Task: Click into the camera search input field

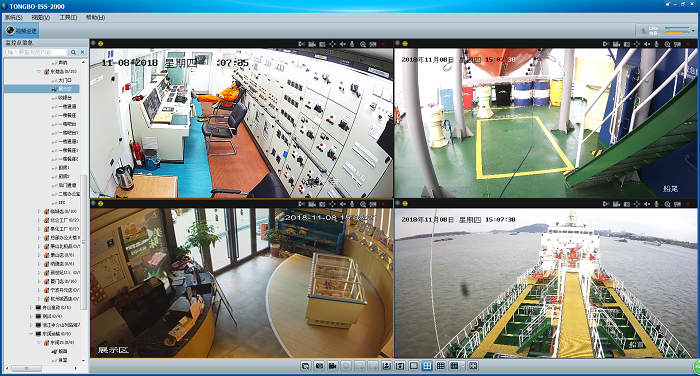Action: (36, 52)
